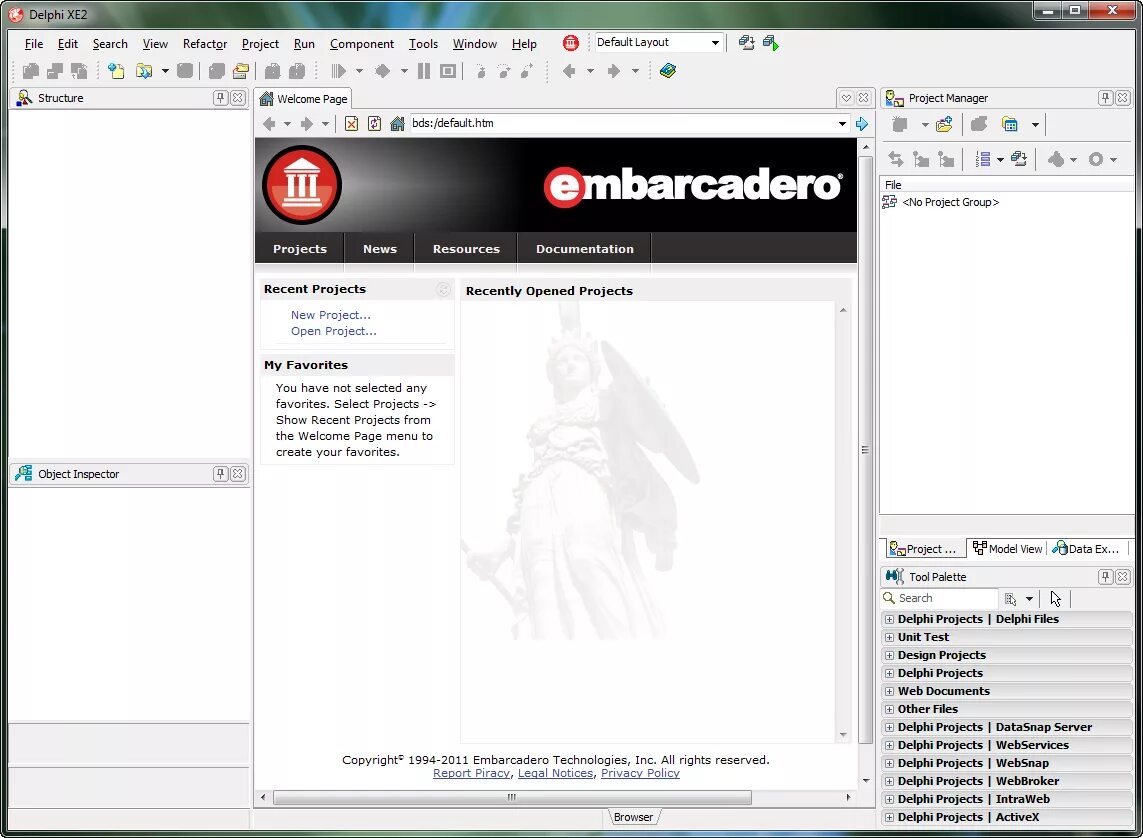Close the Welcome Page tab

point(864,98)
